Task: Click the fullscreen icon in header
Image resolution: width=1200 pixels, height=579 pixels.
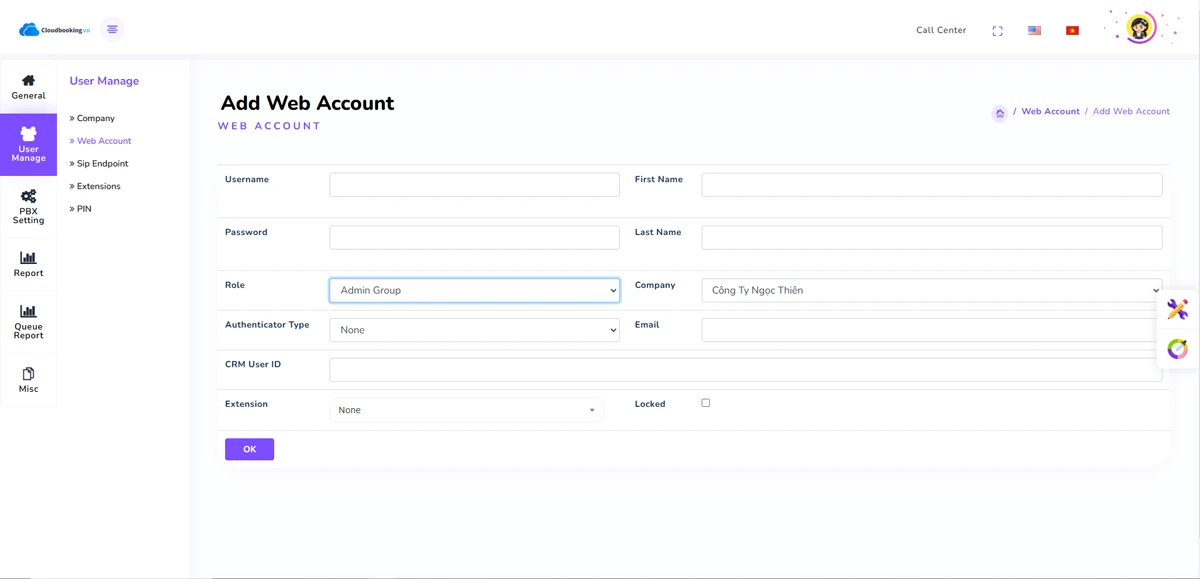Action: point(997,31)
